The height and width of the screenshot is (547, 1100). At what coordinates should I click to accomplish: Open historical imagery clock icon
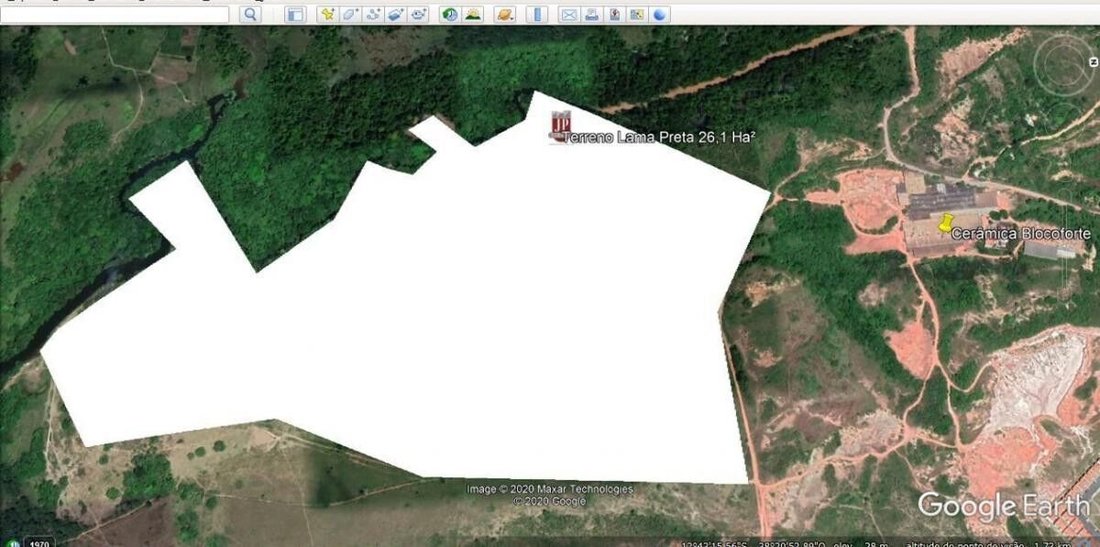(x=450, y=14)
